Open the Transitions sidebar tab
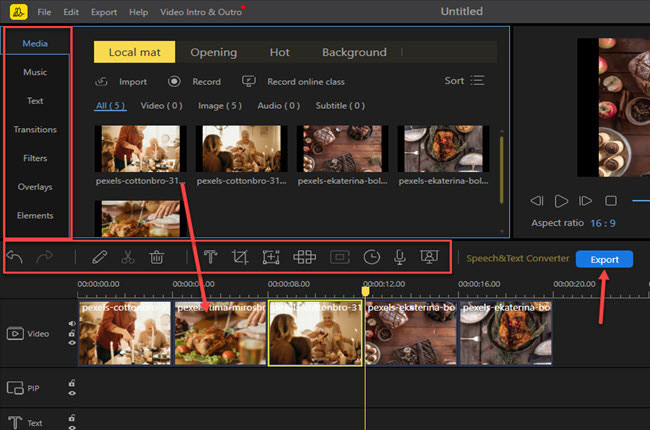 tap(35, 129)
